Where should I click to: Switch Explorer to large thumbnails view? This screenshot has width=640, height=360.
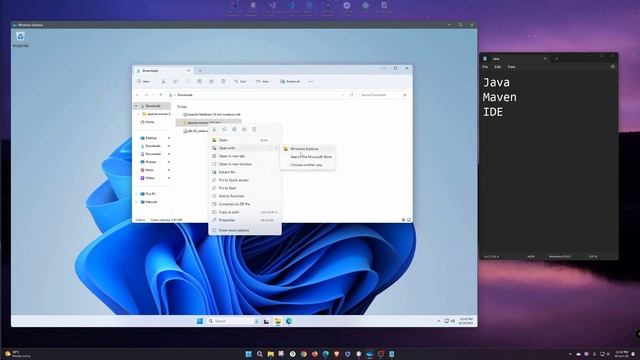tap(409, 220)
